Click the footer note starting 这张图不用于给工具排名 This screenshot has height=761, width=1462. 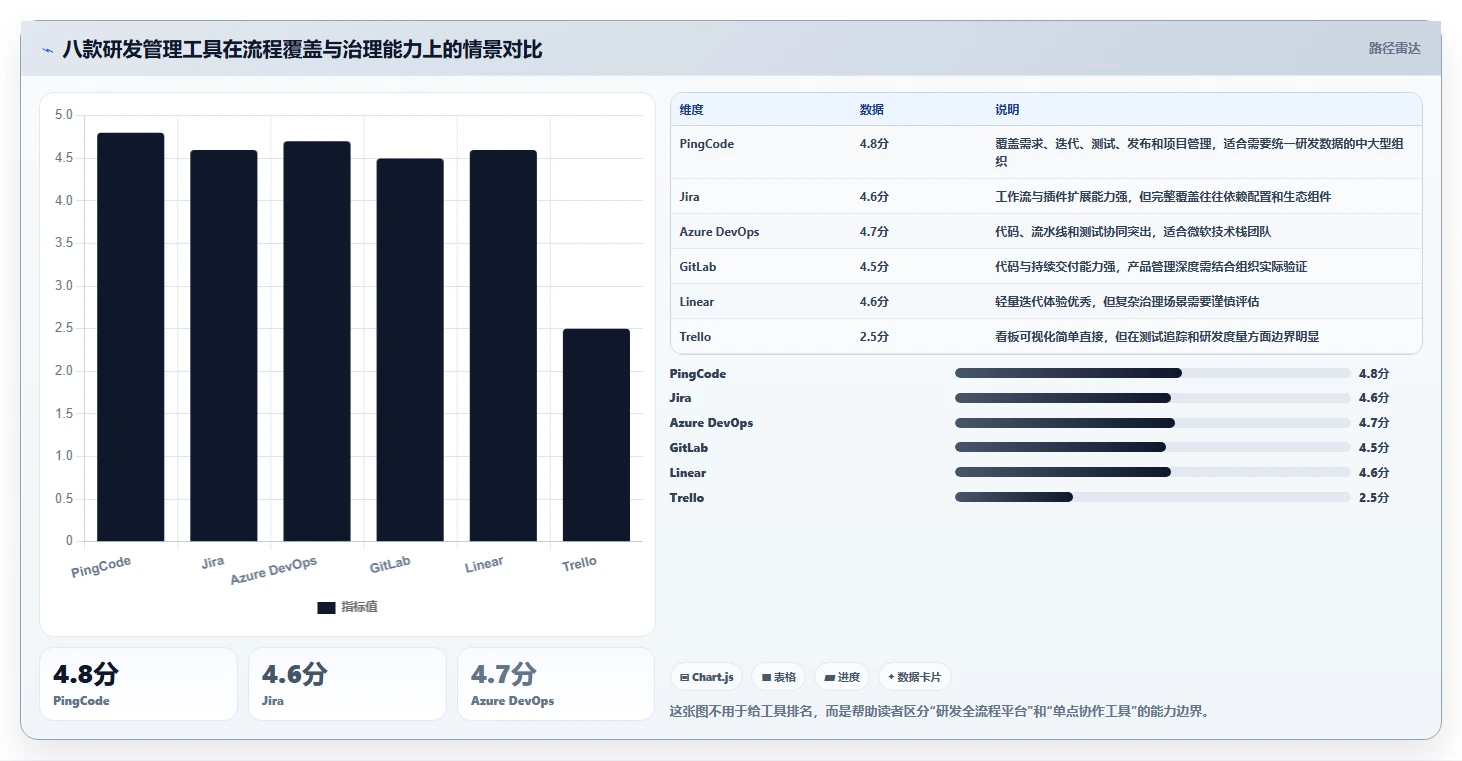coord(939,712)
